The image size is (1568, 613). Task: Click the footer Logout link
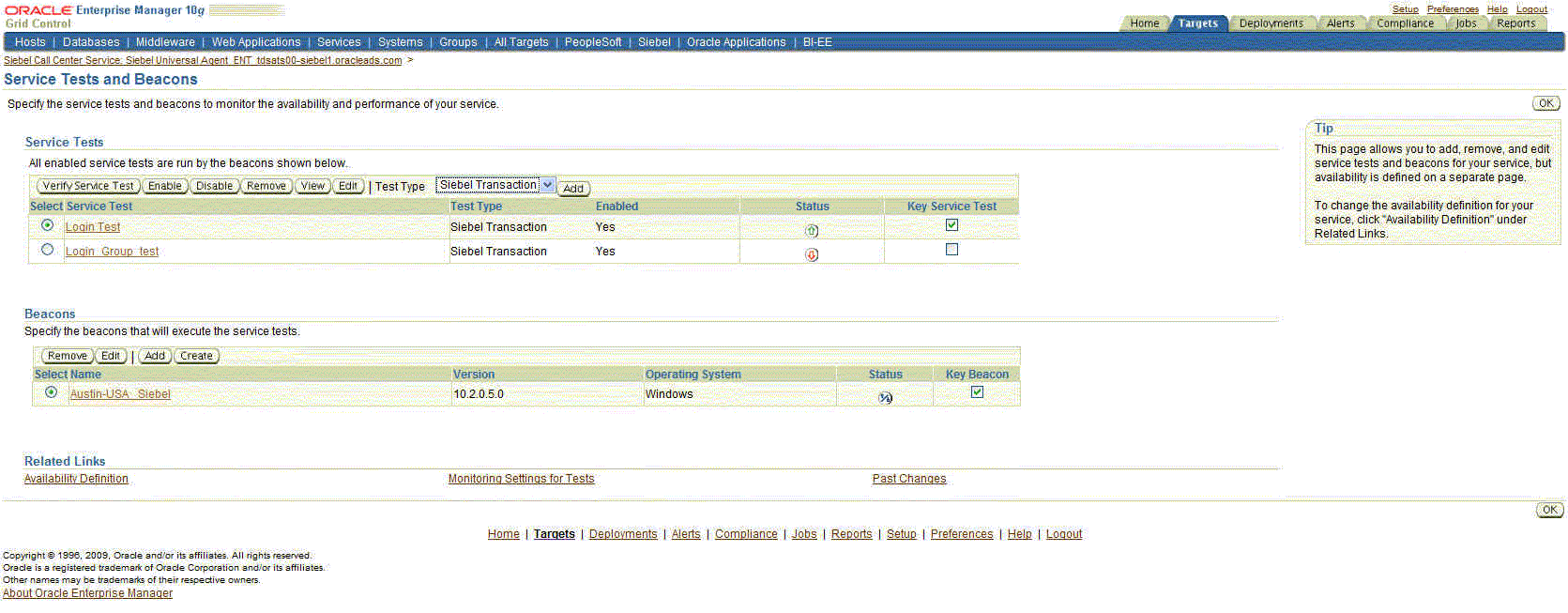coord(1064,534)
